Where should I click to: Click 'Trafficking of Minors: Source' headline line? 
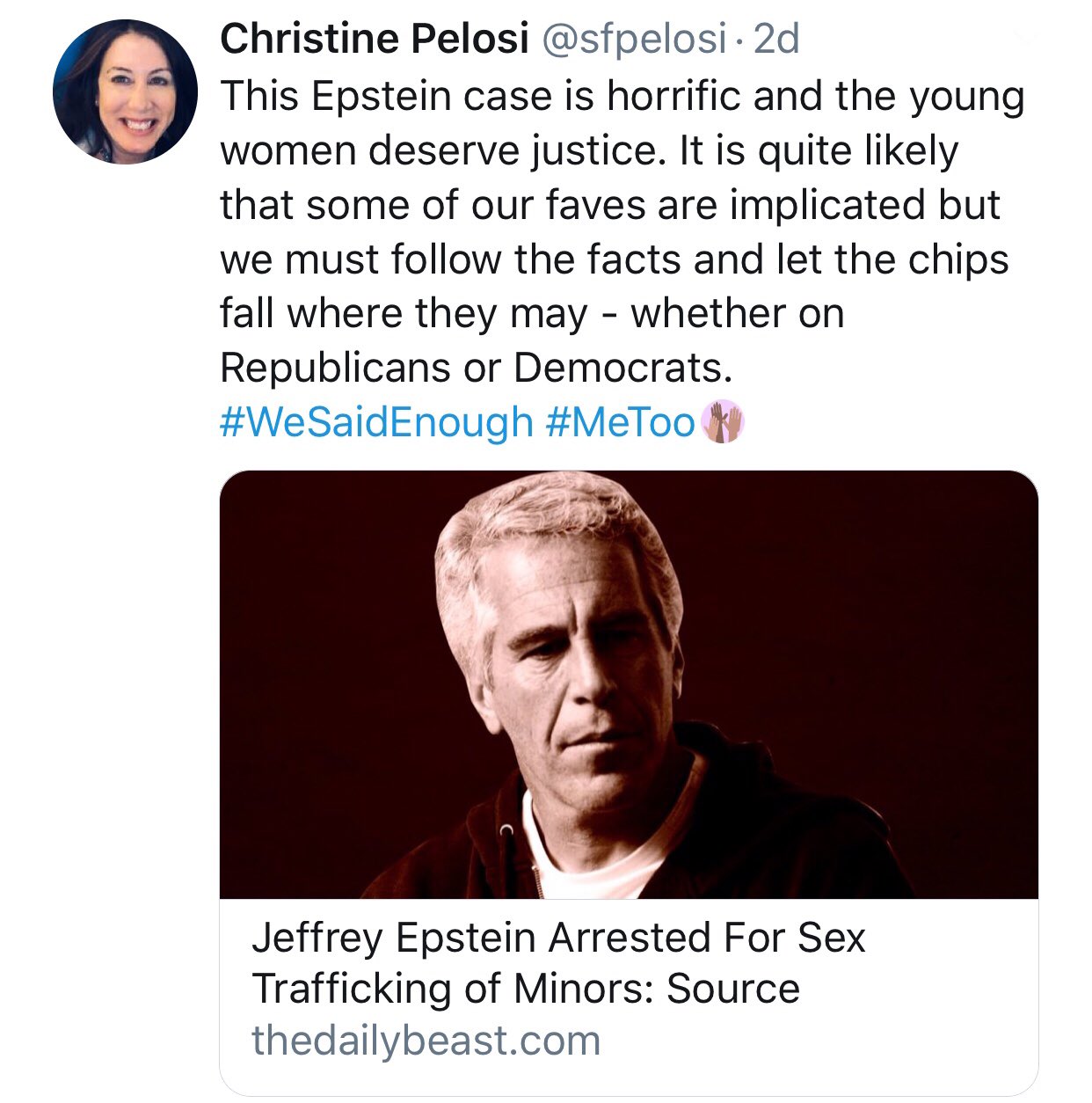525,989
